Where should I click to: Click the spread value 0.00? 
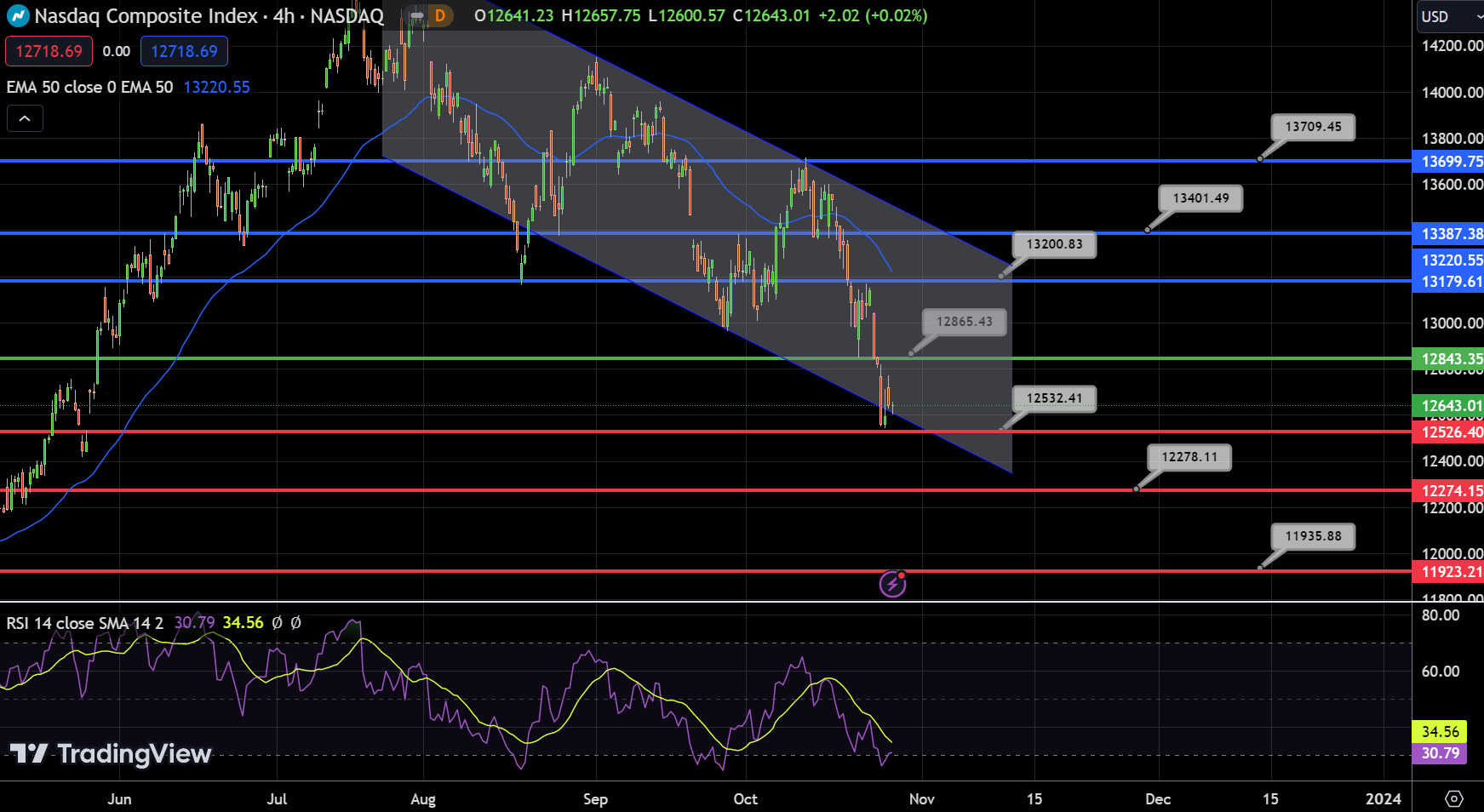point(117,51)
